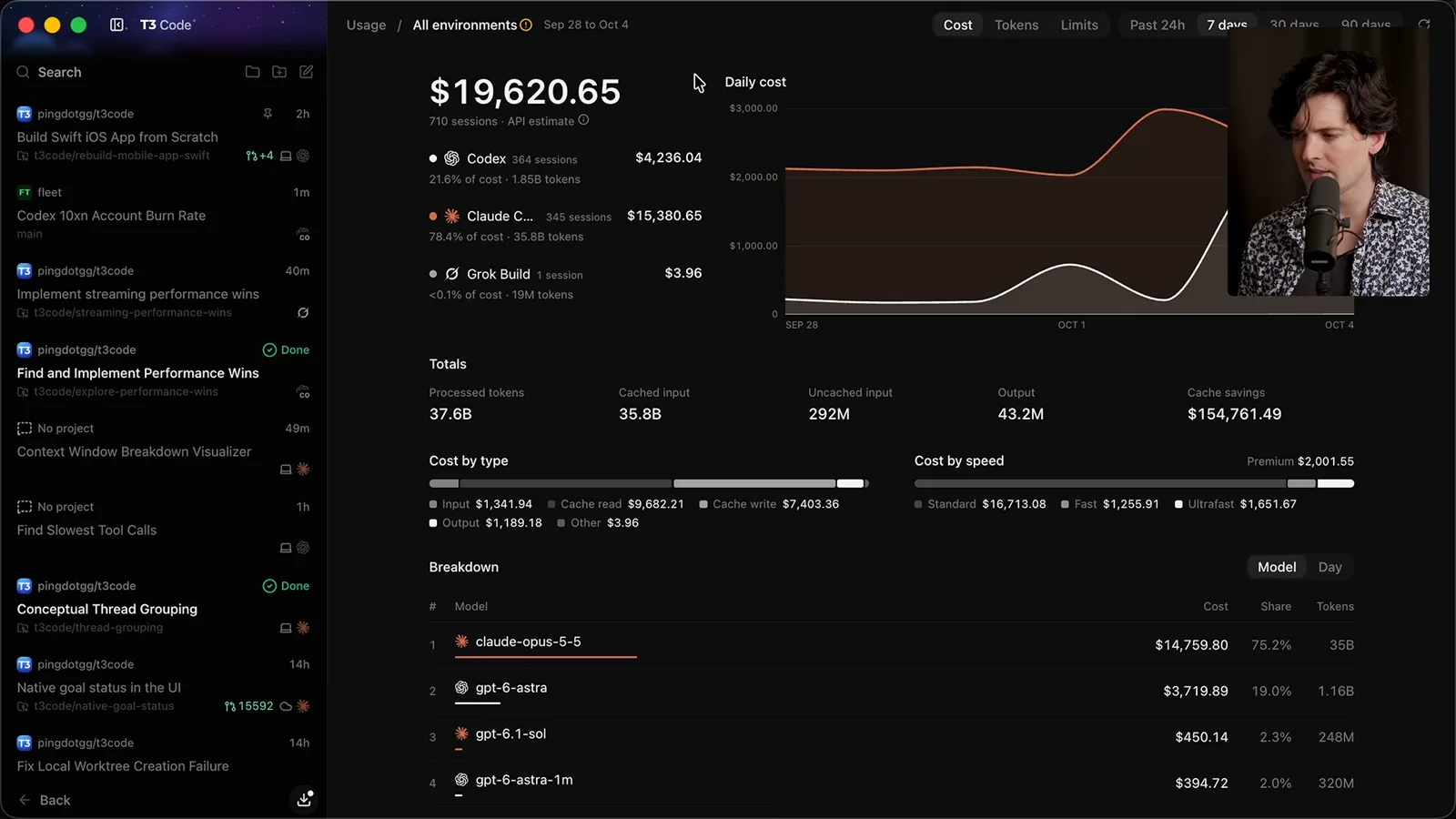Click the add-folder icon with plus sign

[x=279, y=72]
